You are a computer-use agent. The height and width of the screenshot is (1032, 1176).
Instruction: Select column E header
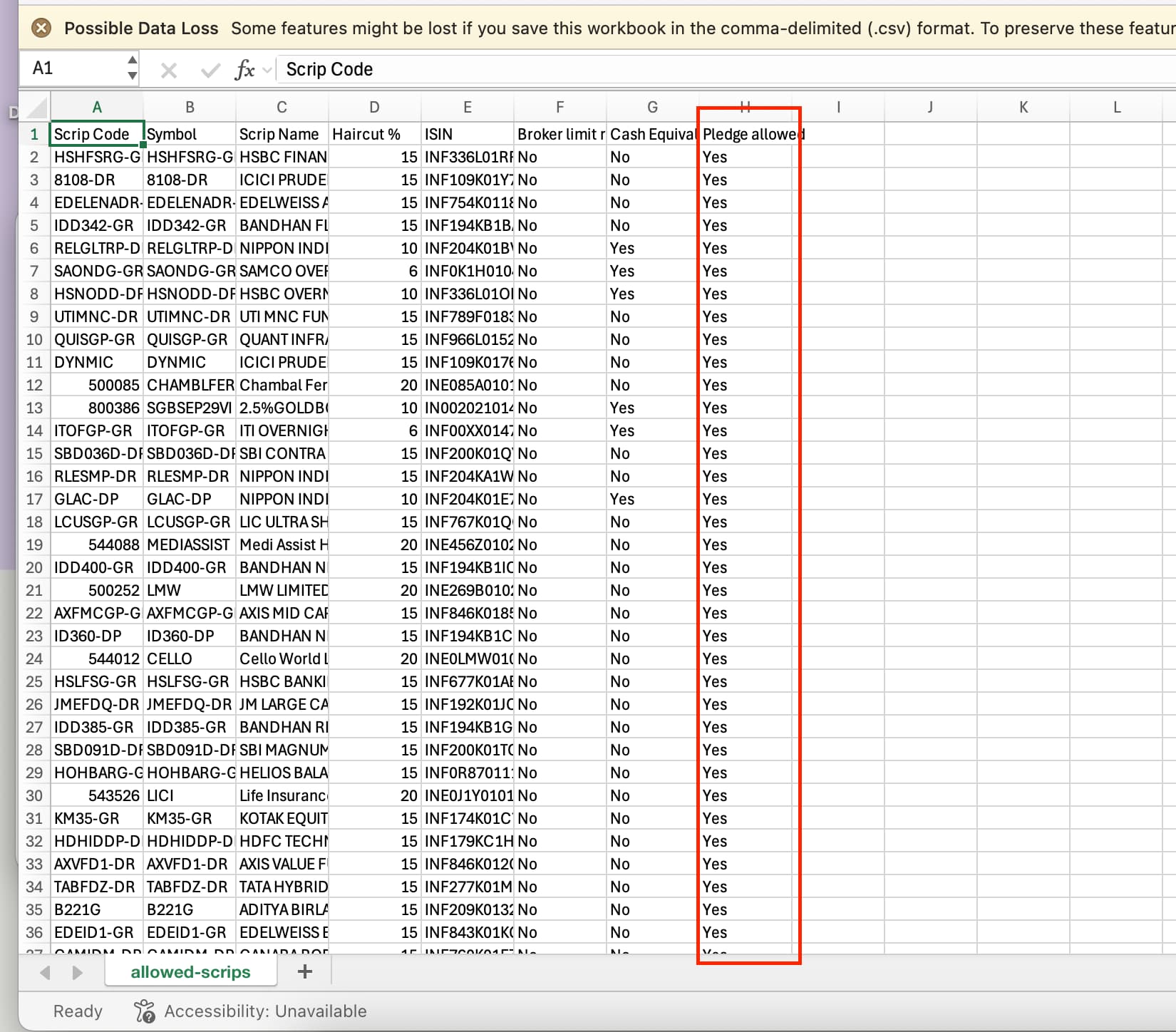[x=468, y=108]
